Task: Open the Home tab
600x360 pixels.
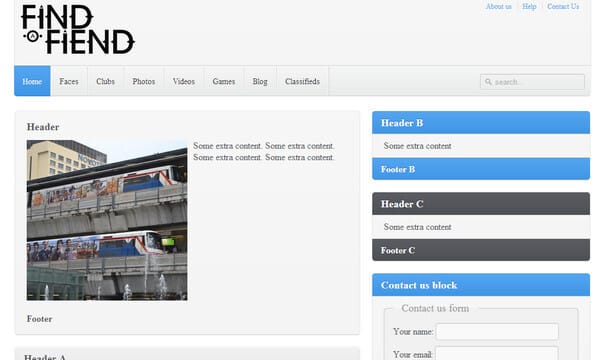Action: pos(32,81)
